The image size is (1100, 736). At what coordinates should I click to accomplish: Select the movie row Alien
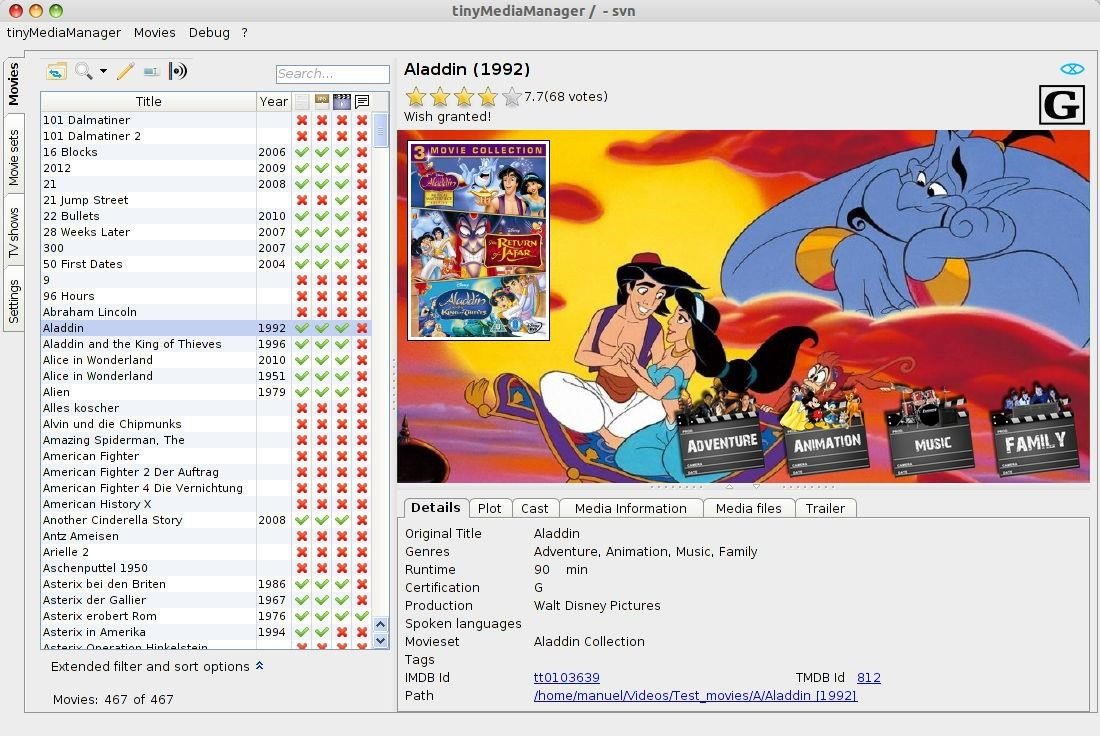click(206, 392)
